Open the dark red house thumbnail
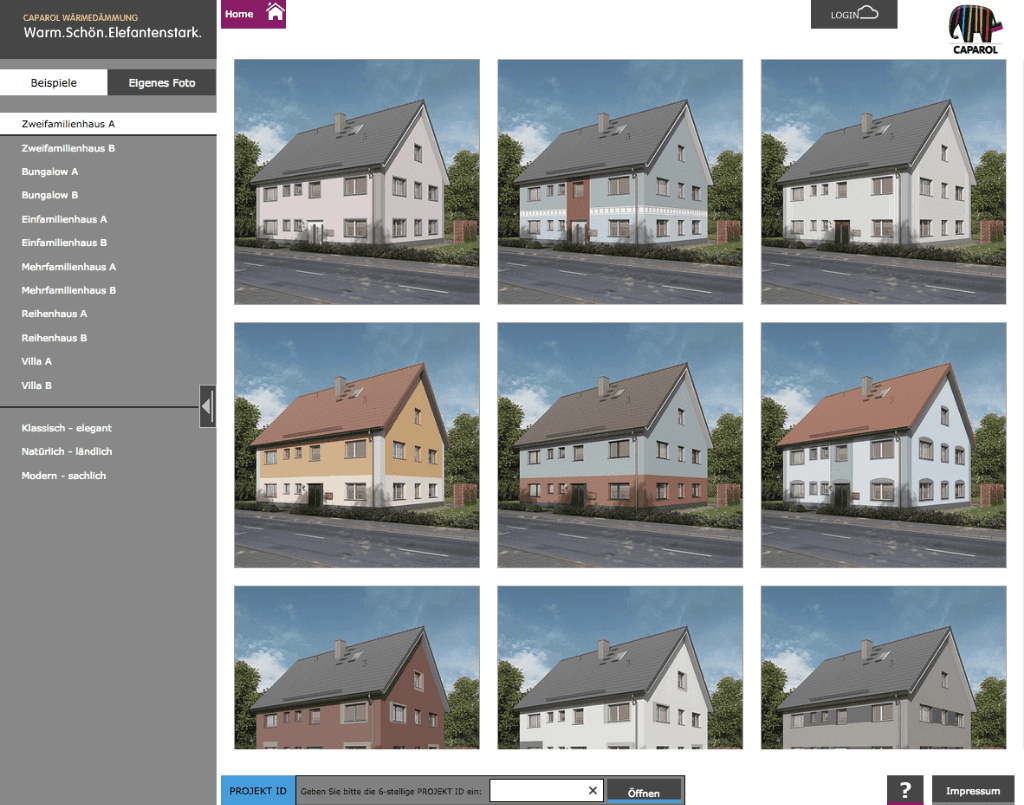1024x805 pixels. pos(357,667)
